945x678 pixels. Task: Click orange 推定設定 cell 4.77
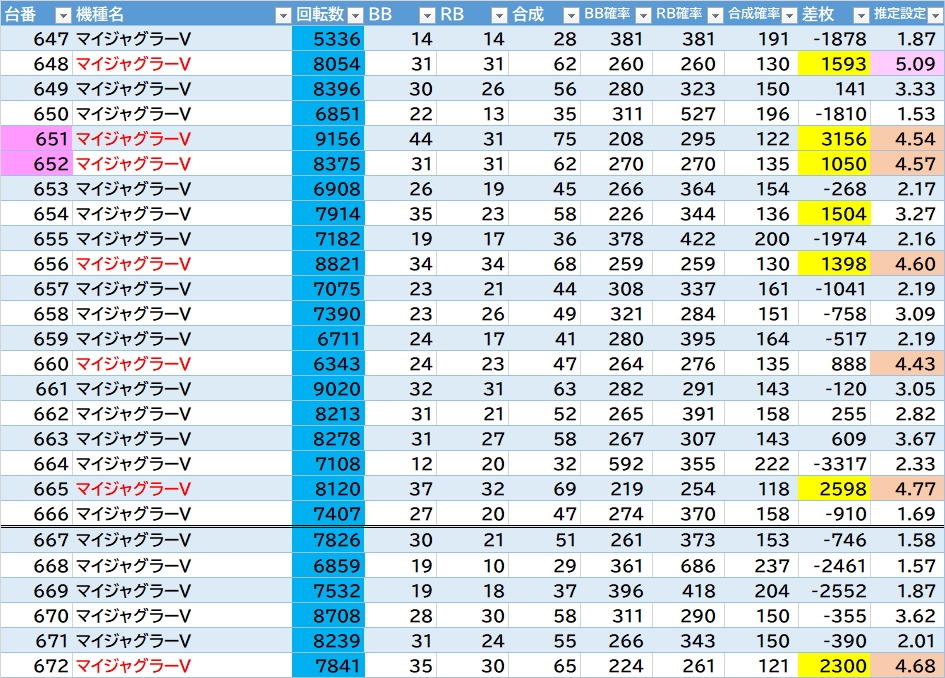click(x=907, y=489)
